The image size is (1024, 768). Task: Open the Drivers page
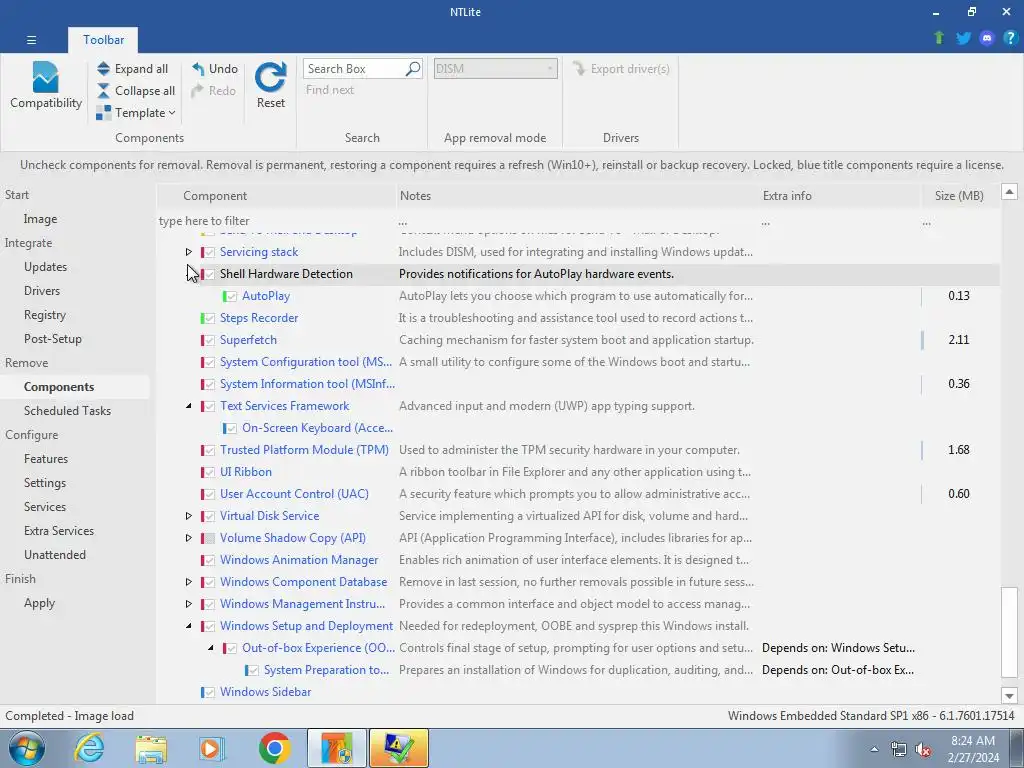(42, 291)
